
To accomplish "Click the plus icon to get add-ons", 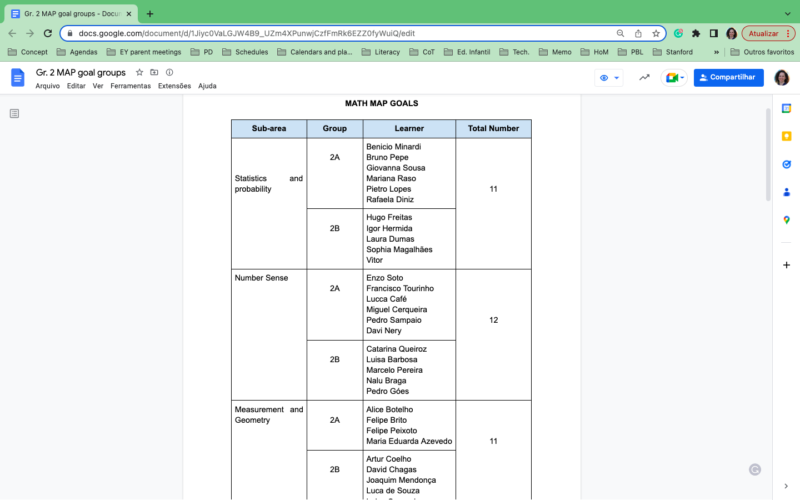I will pos(786,265).
